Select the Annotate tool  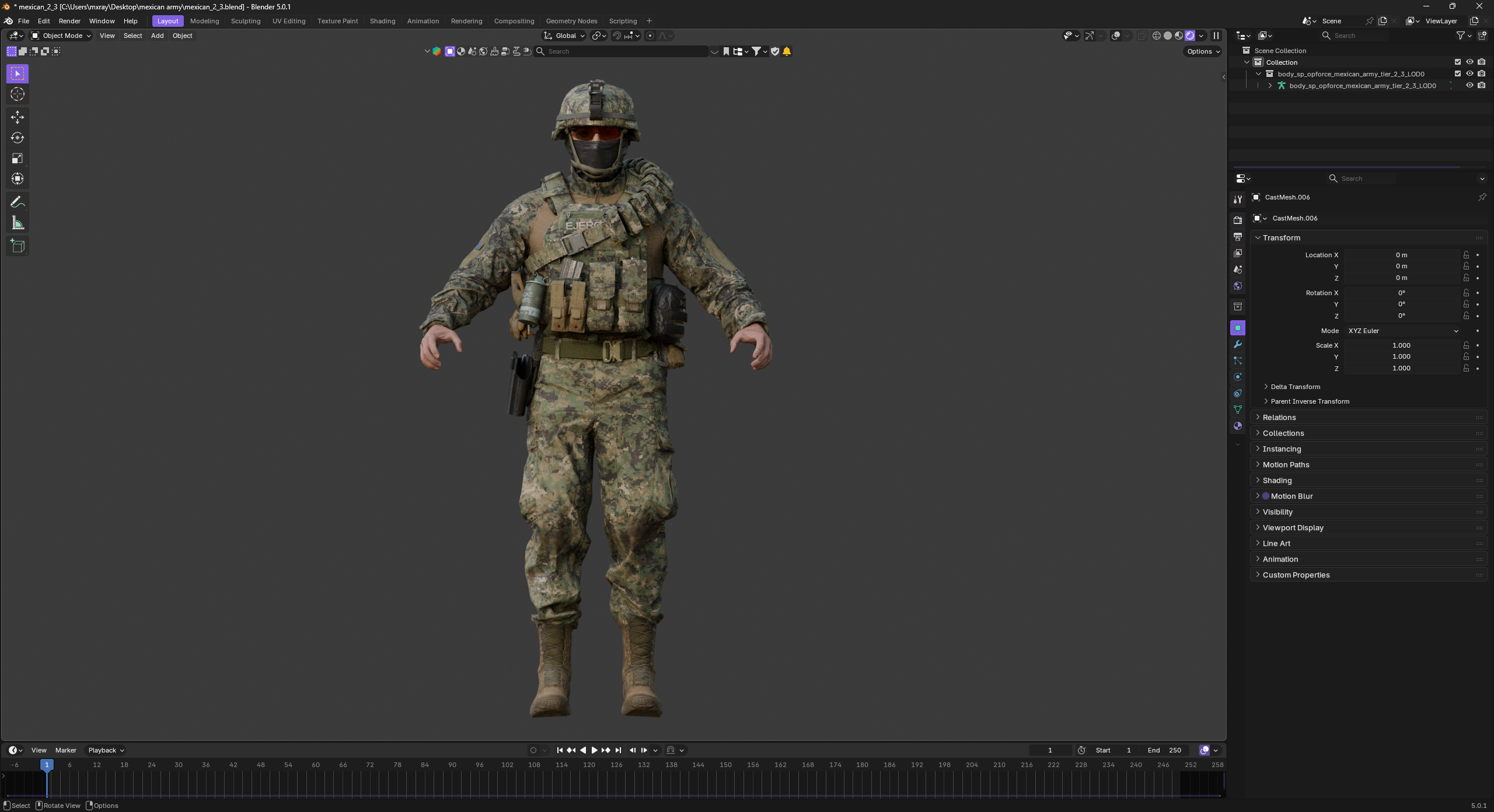coord(18,202)
